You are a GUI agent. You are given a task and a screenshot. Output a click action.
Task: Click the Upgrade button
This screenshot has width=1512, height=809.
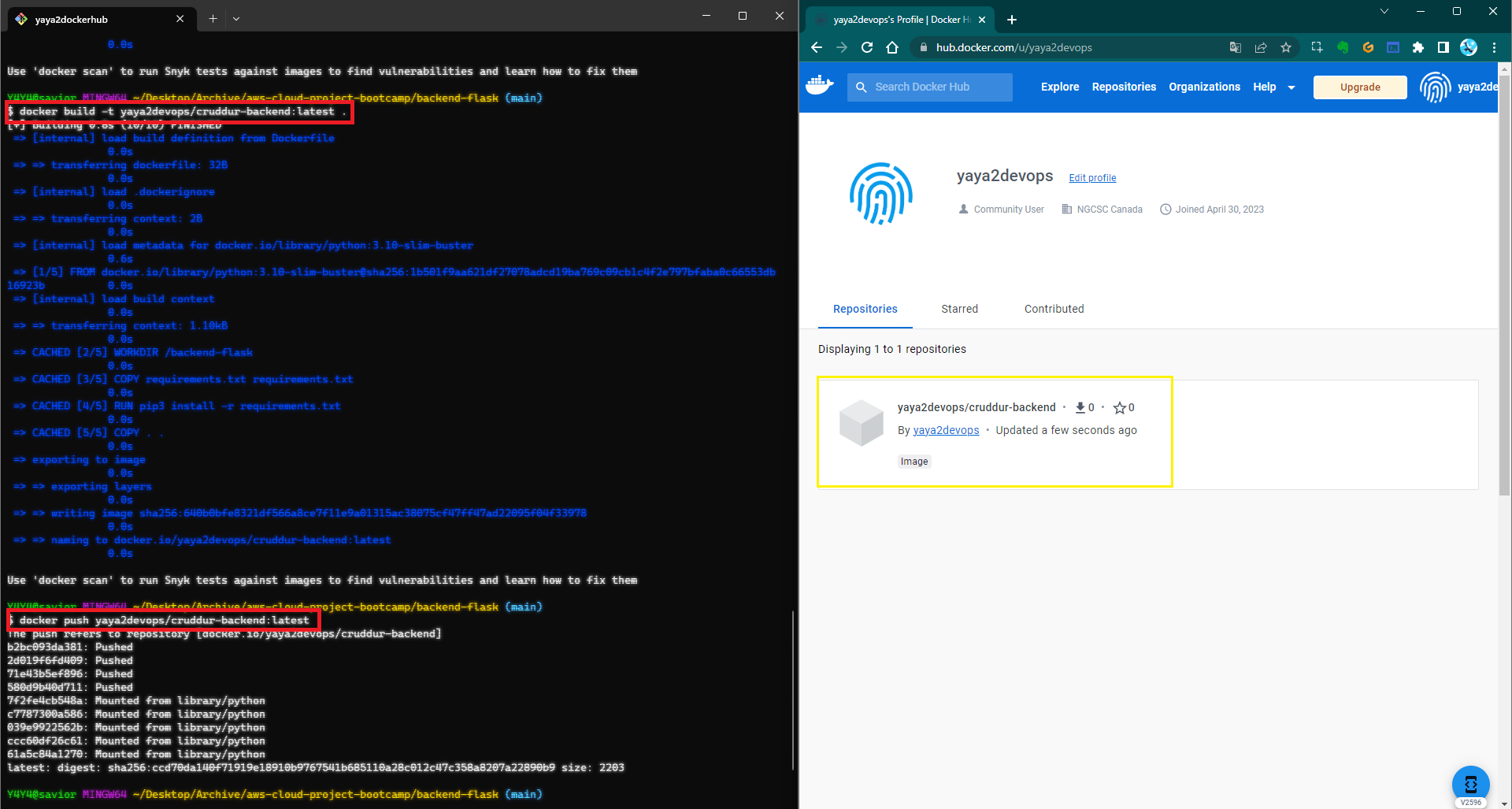1360,87
